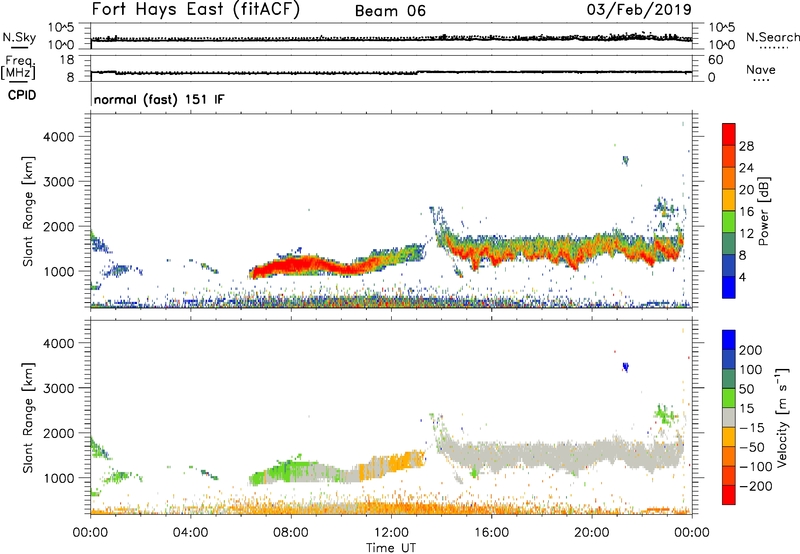Click the 3000 tick on the power panel

59,182
